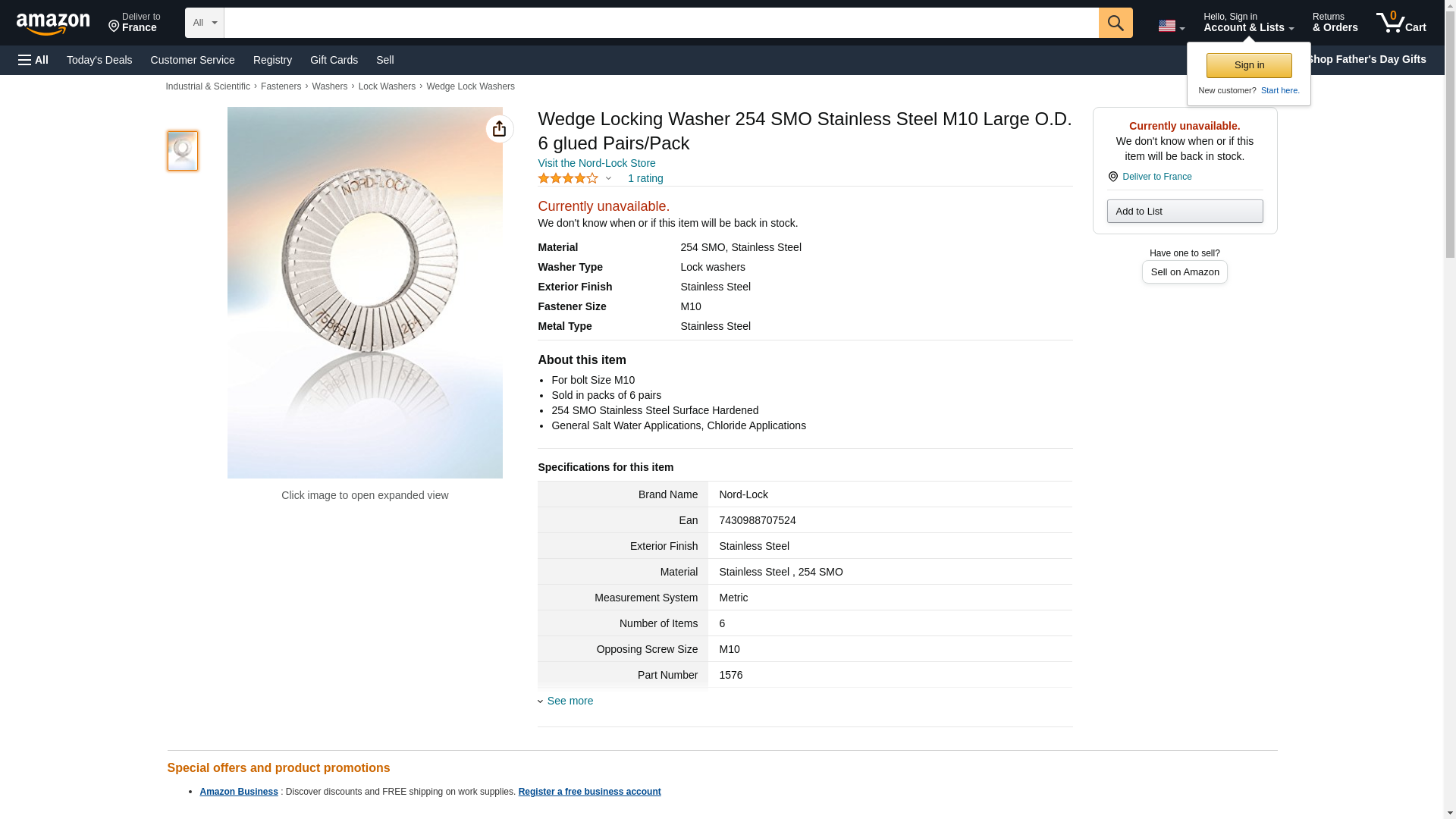
Task: Expand the rating breakdown chevron
Action: (x=608, y=179)
